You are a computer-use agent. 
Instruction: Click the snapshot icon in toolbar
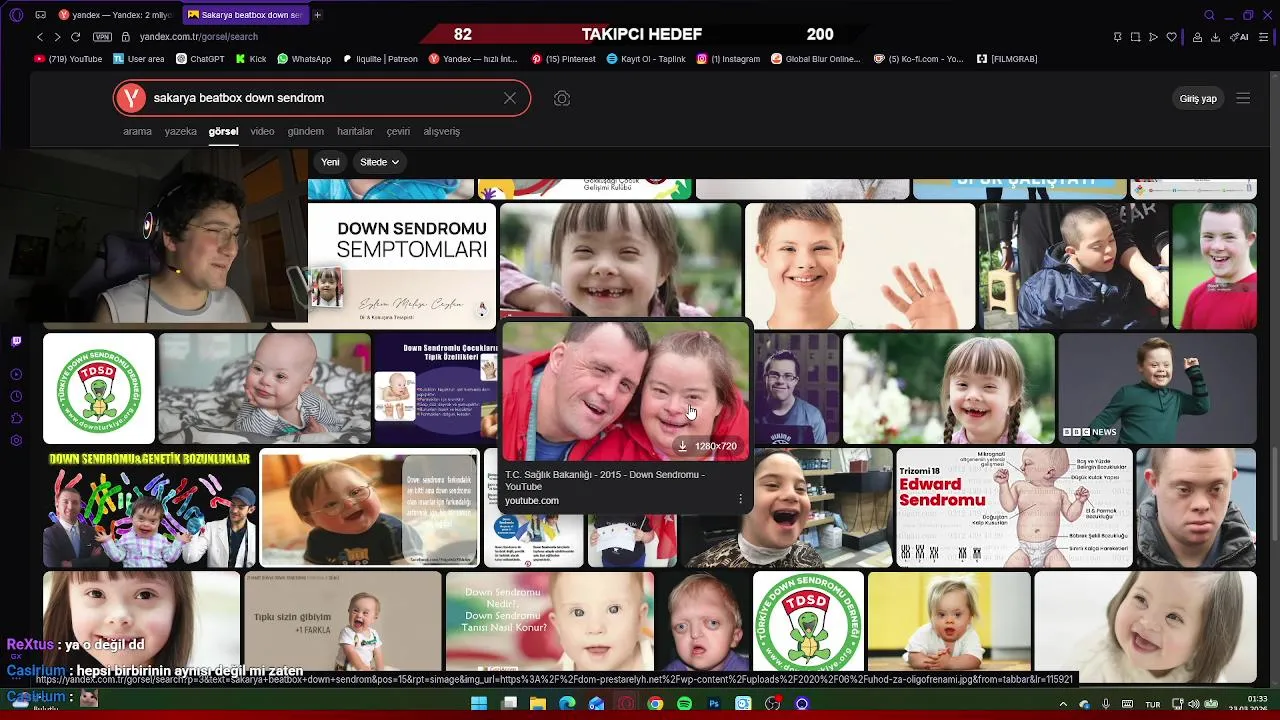click(x=1135, y=37)
